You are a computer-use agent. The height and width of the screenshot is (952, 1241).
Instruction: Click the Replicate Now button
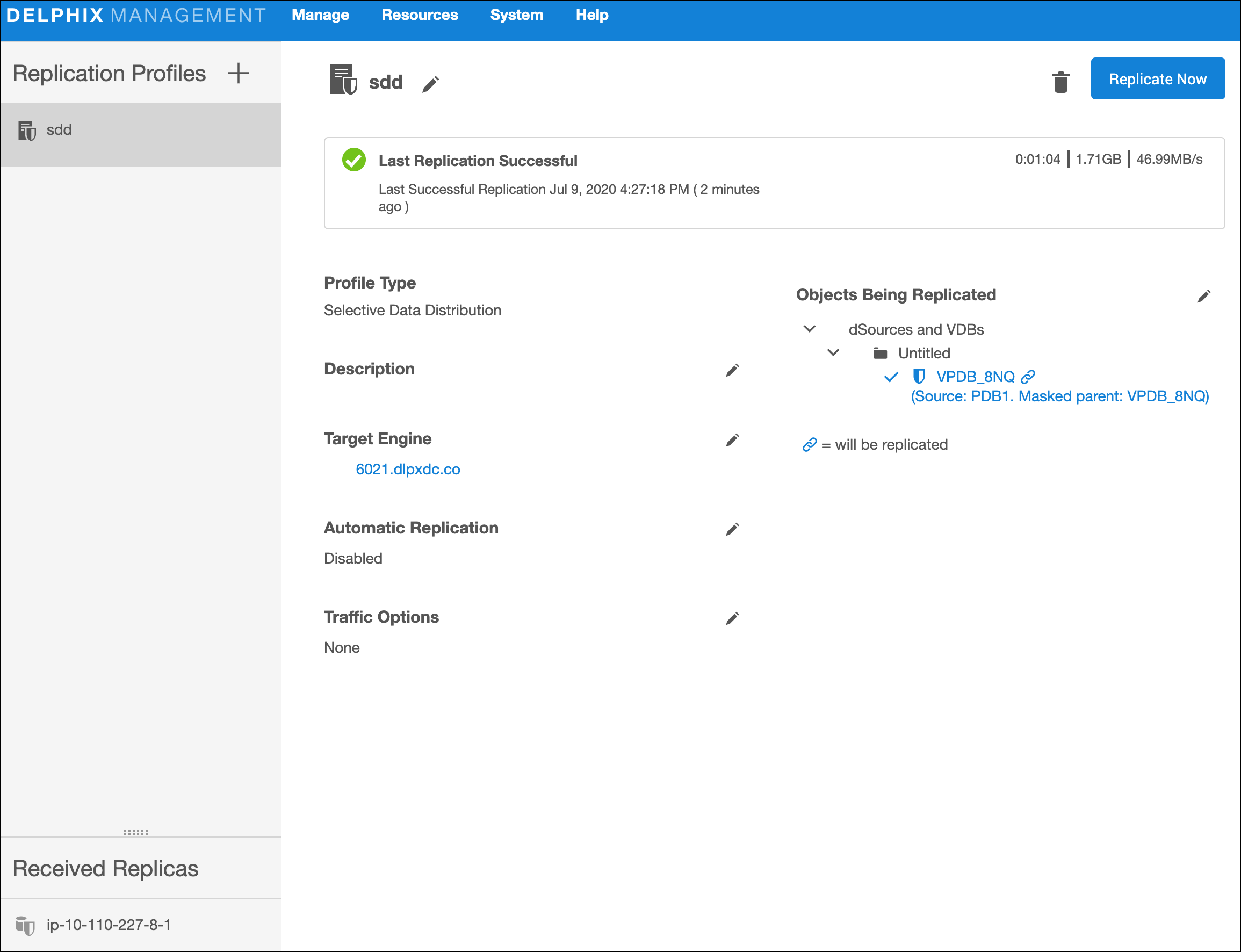pyautogui.click(x=1157, y=79)
